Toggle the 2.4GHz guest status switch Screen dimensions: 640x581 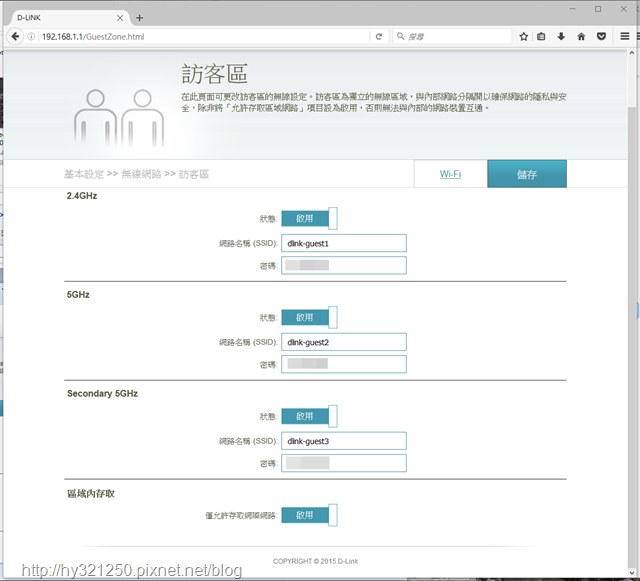click(x=309, y=218)
